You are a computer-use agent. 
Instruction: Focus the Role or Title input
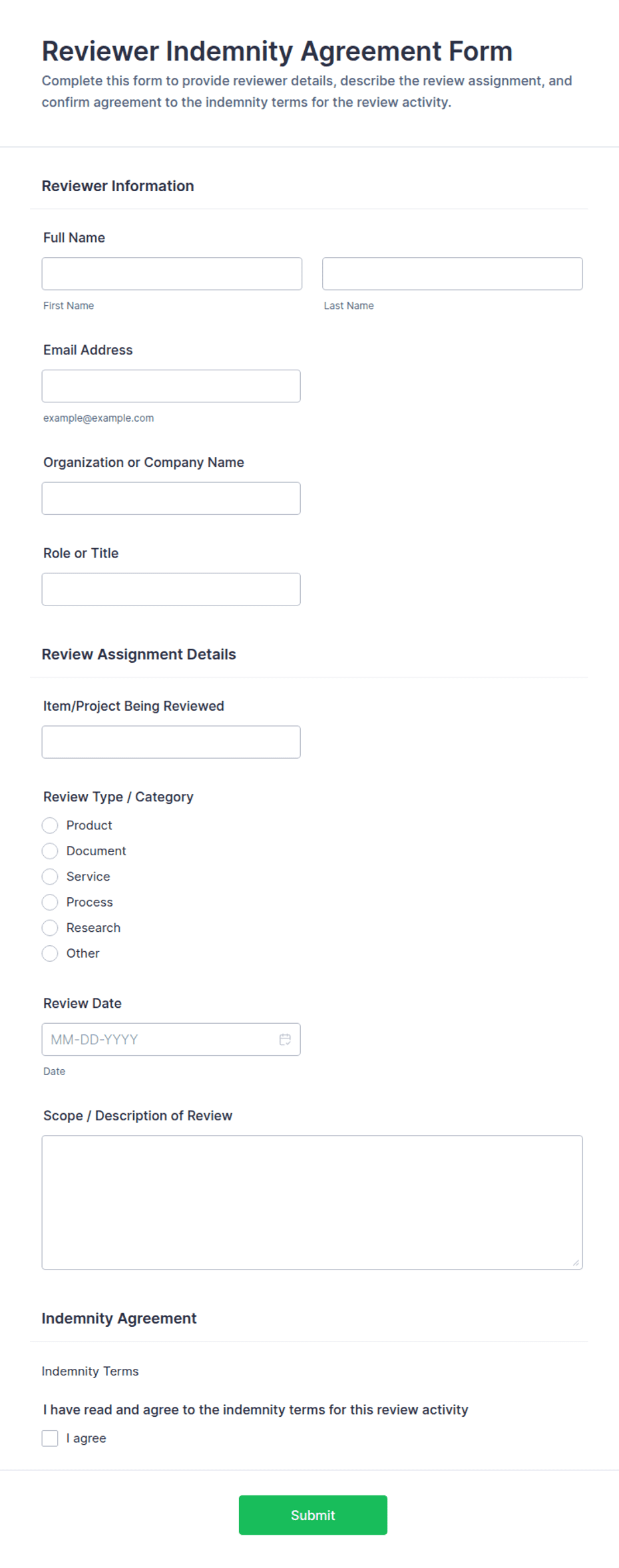[171, 589]
